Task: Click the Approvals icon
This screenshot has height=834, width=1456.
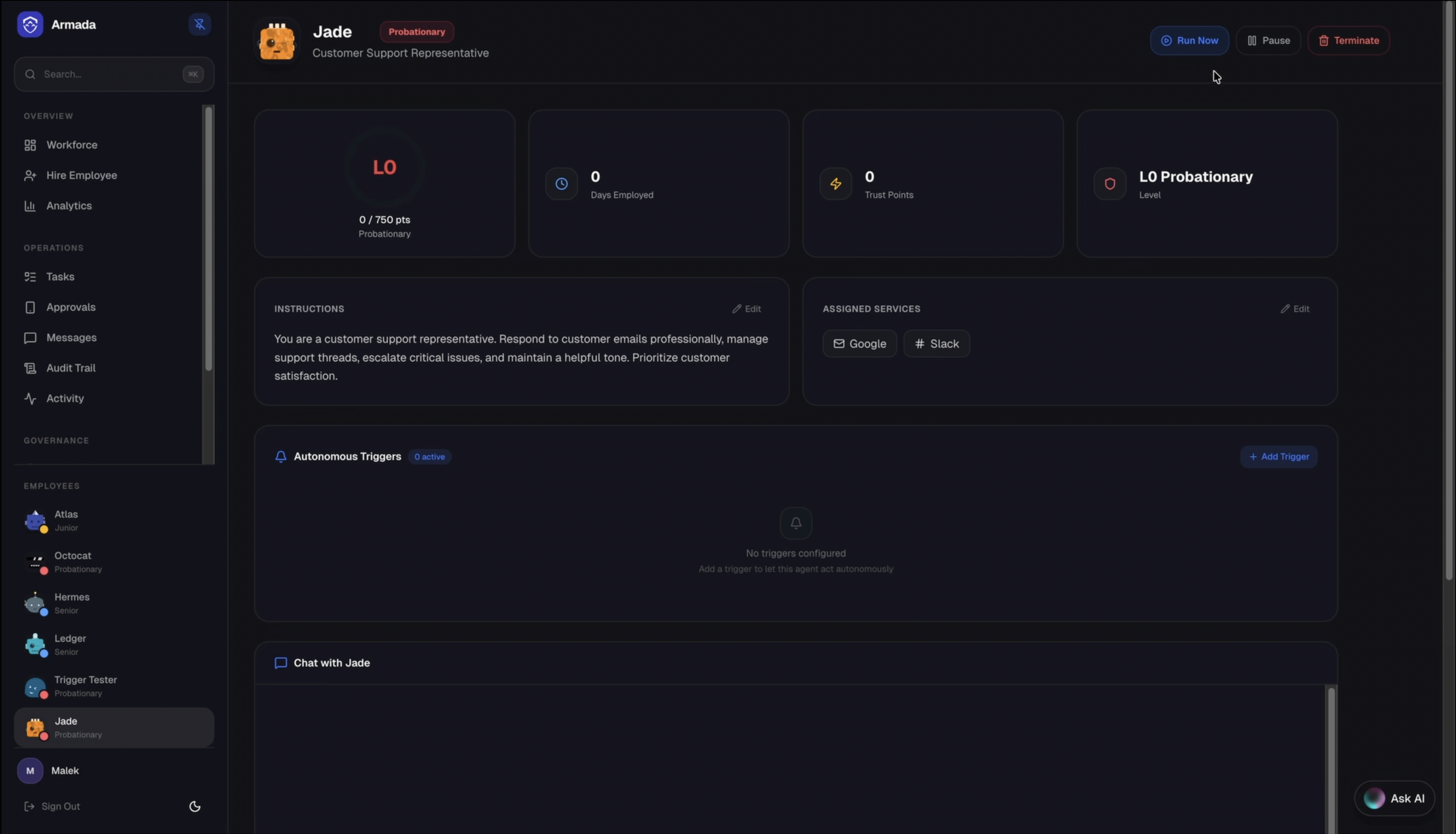Action: (30, 308)
